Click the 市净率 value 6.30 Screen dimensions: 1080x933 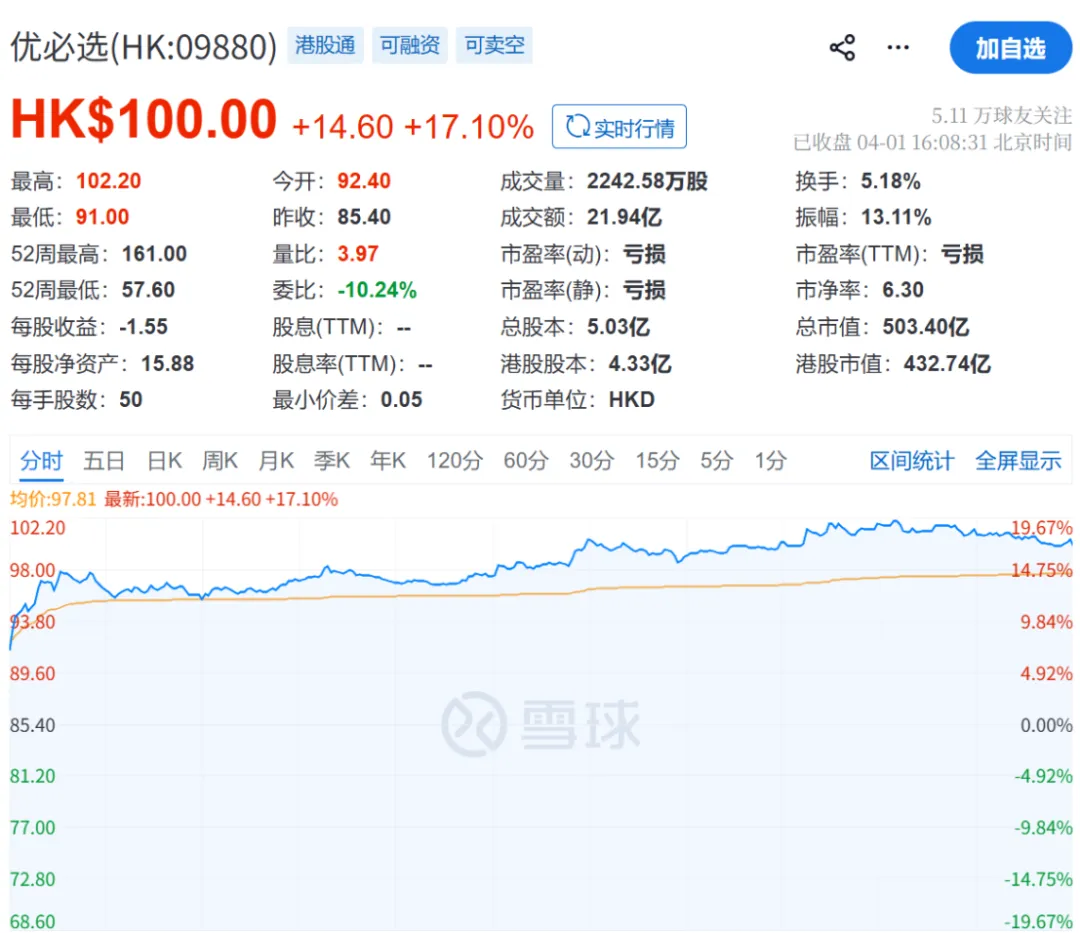[902, 289]
